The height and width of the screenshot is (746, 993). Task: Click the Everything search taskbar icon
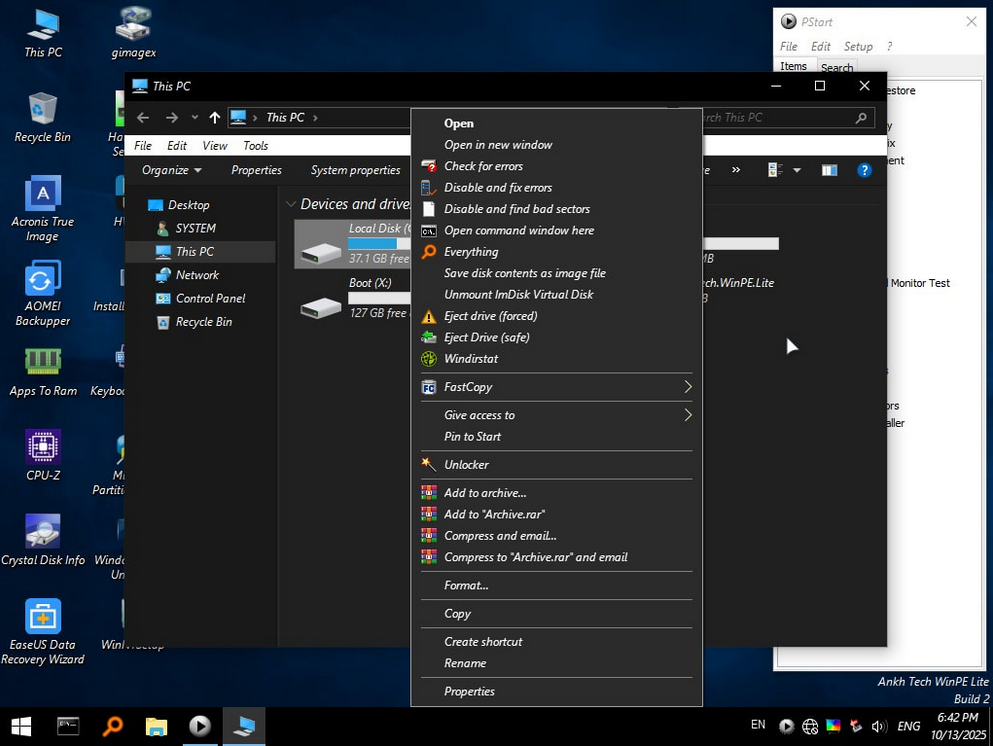[112, 727]
